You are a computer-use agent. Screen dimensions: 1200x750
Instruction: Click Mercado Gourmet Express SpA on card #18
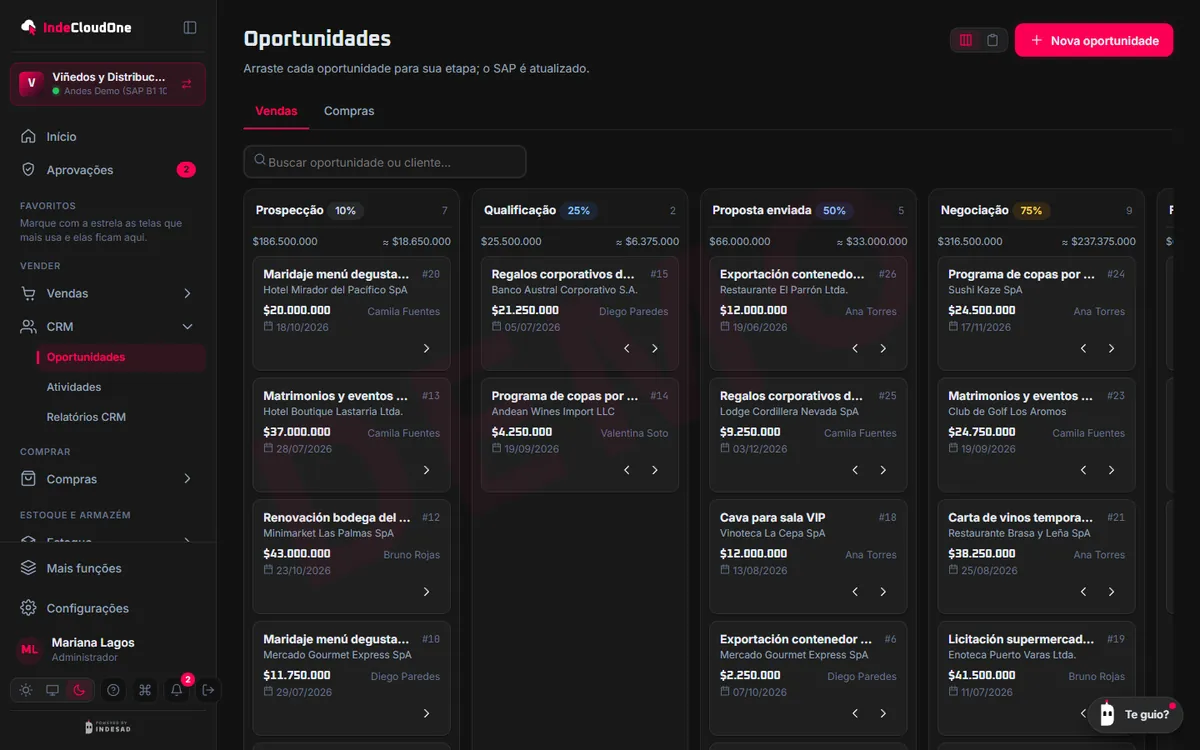coord(337,655)
